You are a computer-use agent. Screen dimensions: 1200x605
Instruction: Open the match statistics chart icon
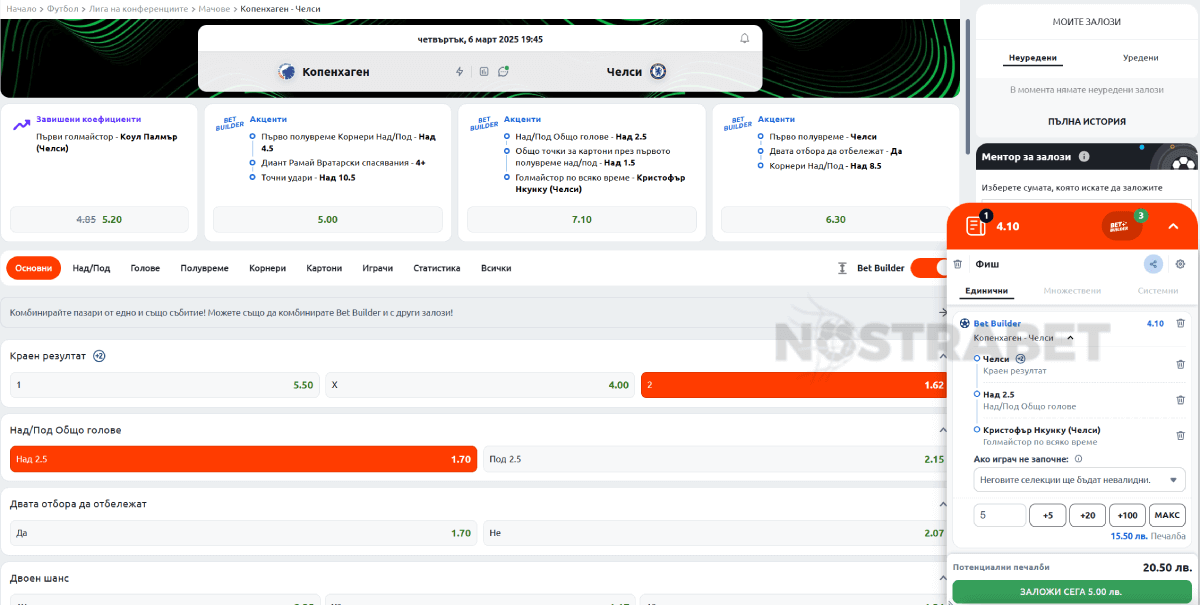[483, 72]
